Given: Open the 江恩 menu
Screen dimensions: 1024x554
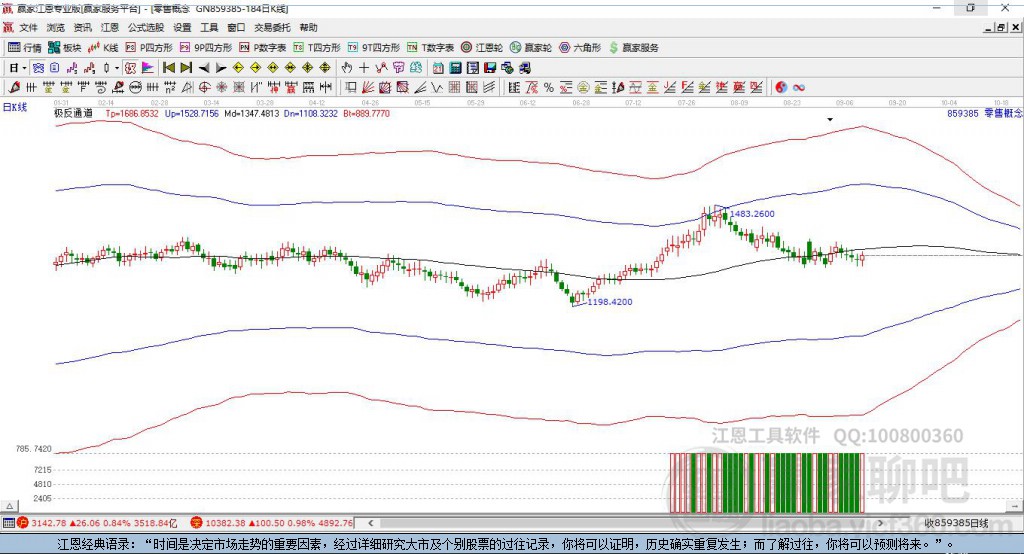Looking at the screenshot, I should point(110,27).
